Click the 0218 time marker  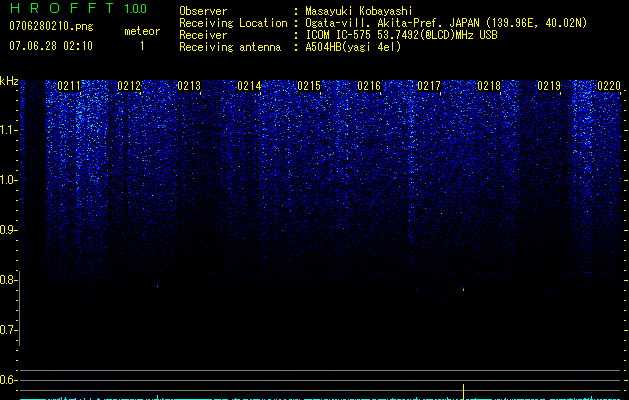(489, 86)
